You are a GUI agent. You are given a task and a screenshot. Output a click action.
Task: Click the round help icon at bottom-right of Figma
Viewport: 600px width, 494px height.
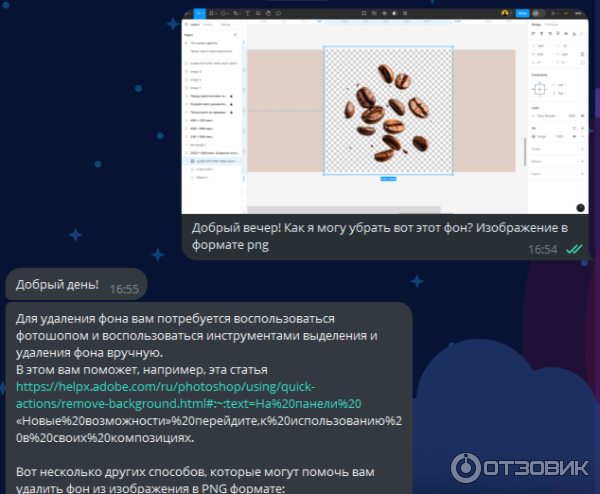click(x=580, y=207)
